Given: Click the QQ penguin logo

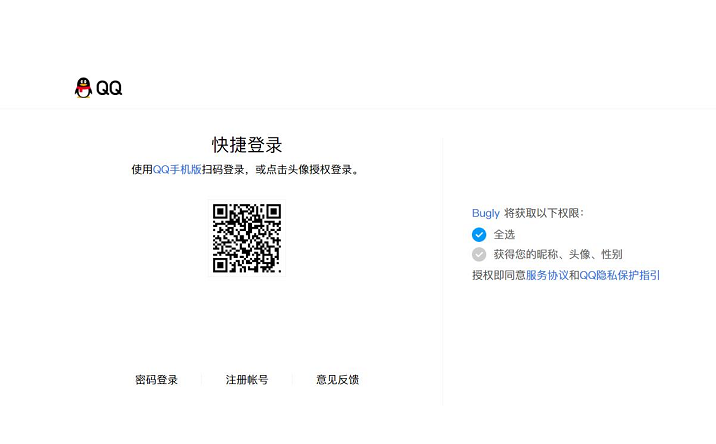Looking at the screenshot, I should point(83,88).
